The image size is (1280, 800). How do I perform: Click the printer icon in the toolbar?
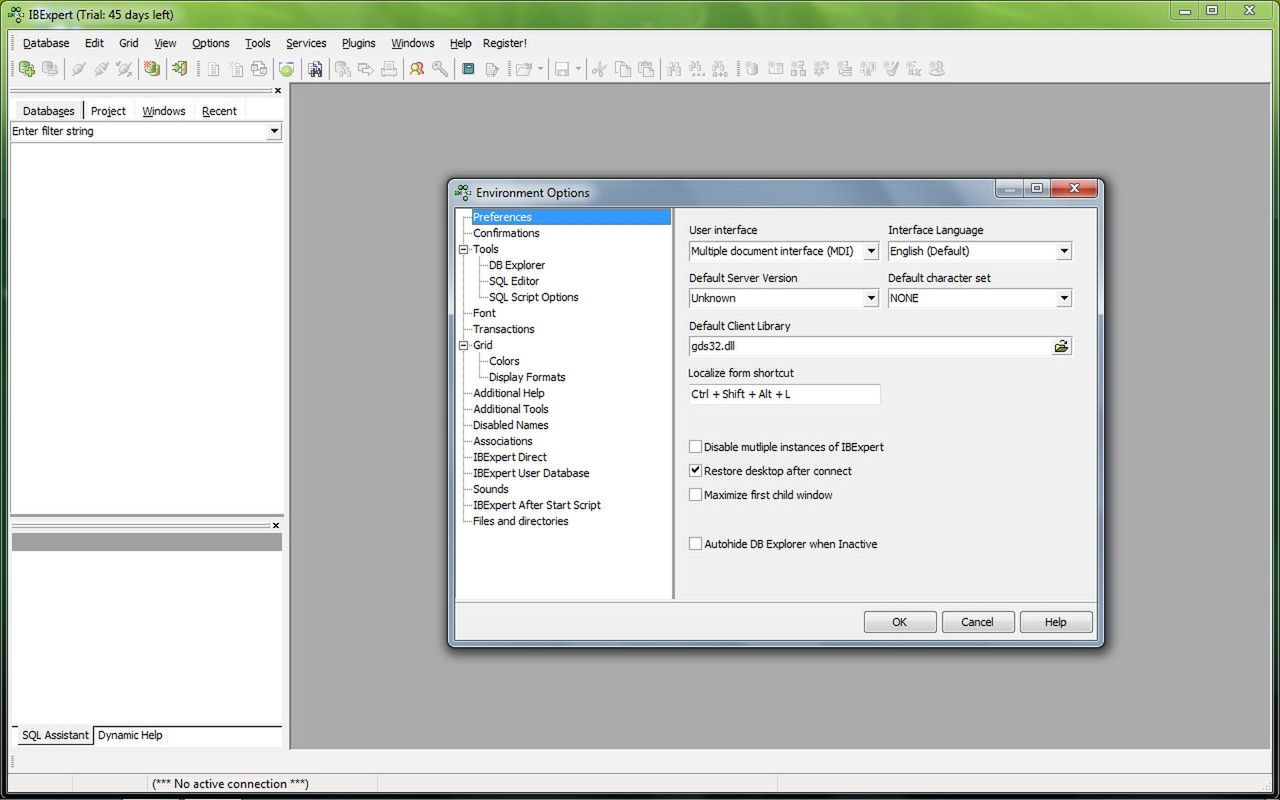389,69
